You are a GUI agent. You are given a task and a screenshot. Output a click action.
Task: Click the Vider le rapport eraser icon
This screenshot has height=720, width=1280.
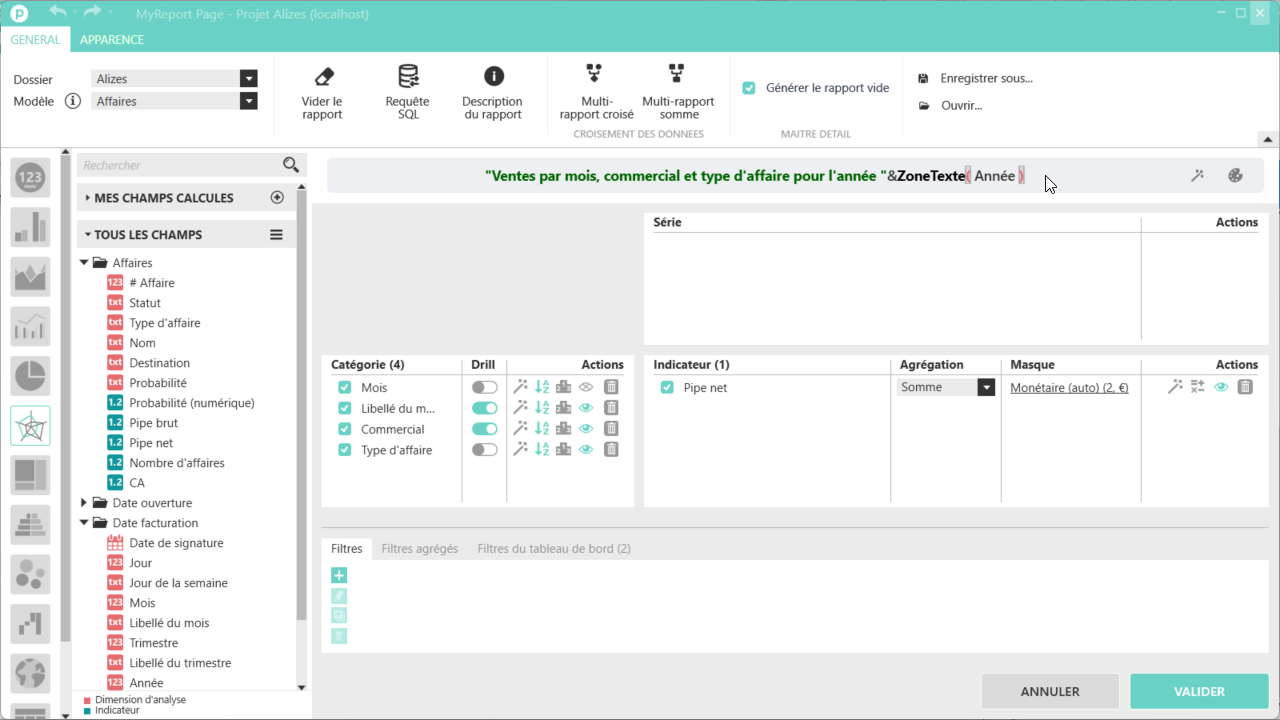click(x=323, y=77)
